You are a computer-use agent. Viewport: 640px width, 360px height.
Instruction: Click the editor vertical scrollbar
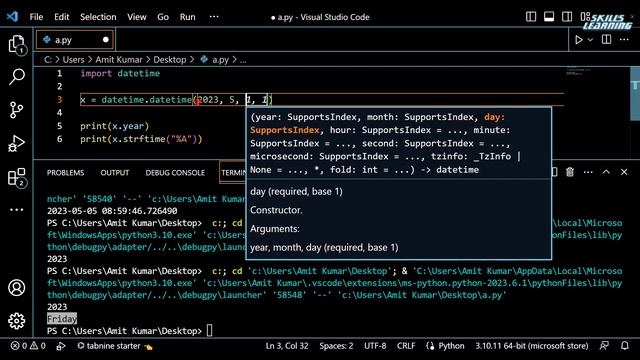[x=635, y=94]
